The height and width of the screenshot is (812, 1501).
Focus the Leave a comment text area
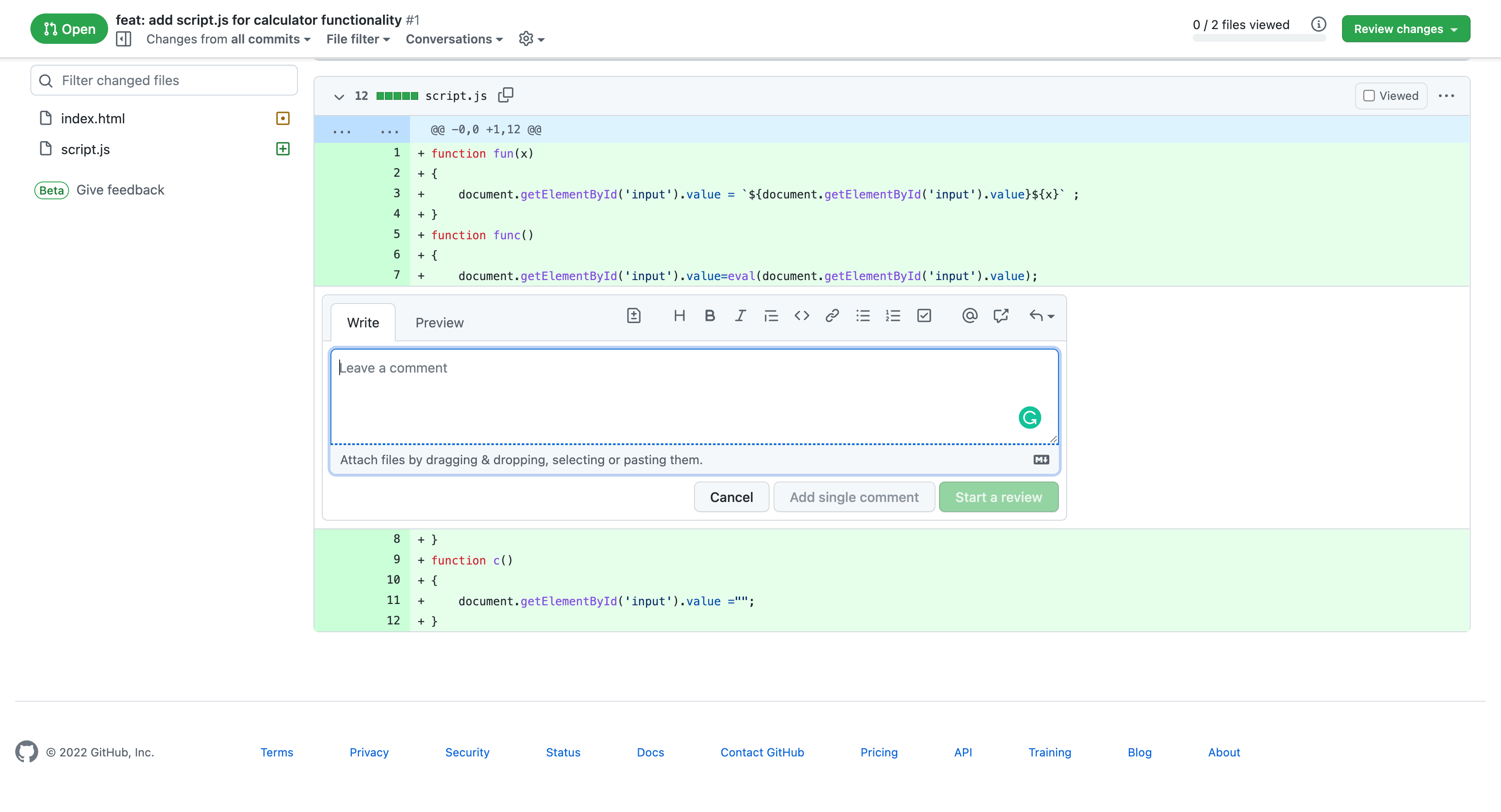[x=694, y=397]
